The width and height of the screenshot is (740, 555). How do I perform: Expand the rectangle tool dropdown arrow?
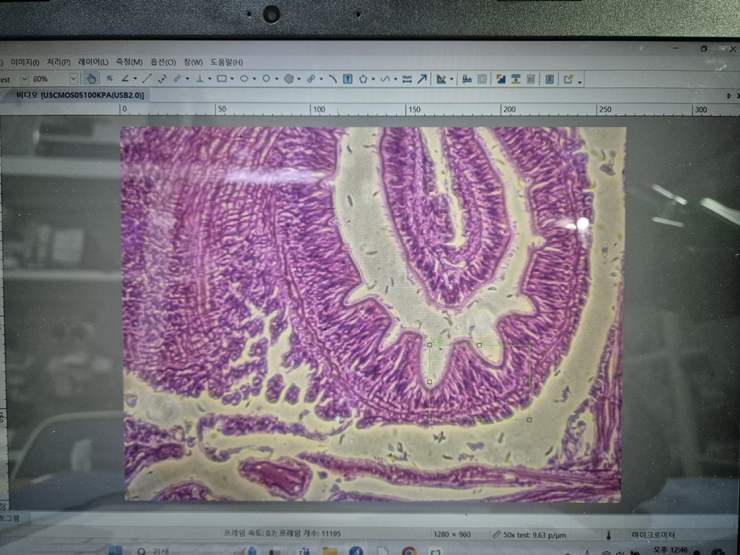point(232,78)
